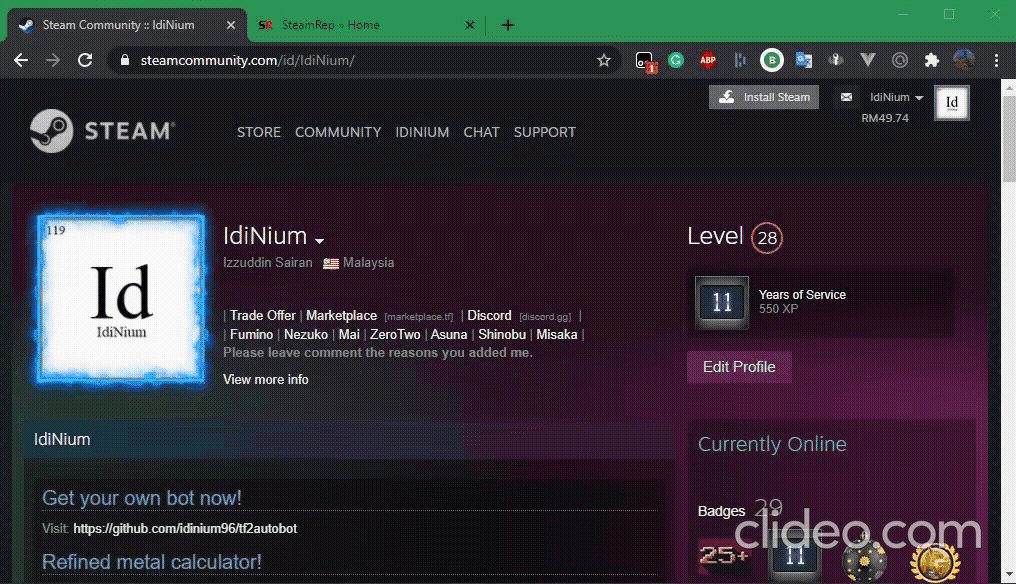The image size is (1016, 584).
Task: Click the RM49.74 wallet balance
Action: [884, 118]
